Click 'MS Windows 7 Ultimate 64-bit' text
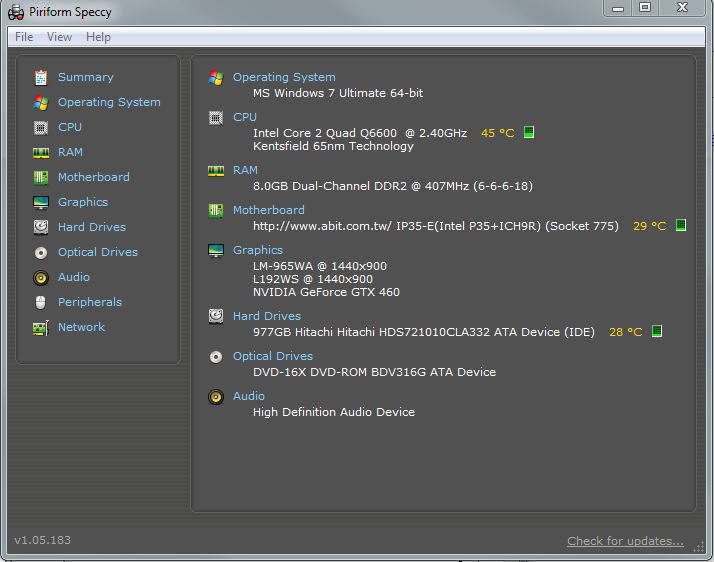 click(x=338, y=93)
